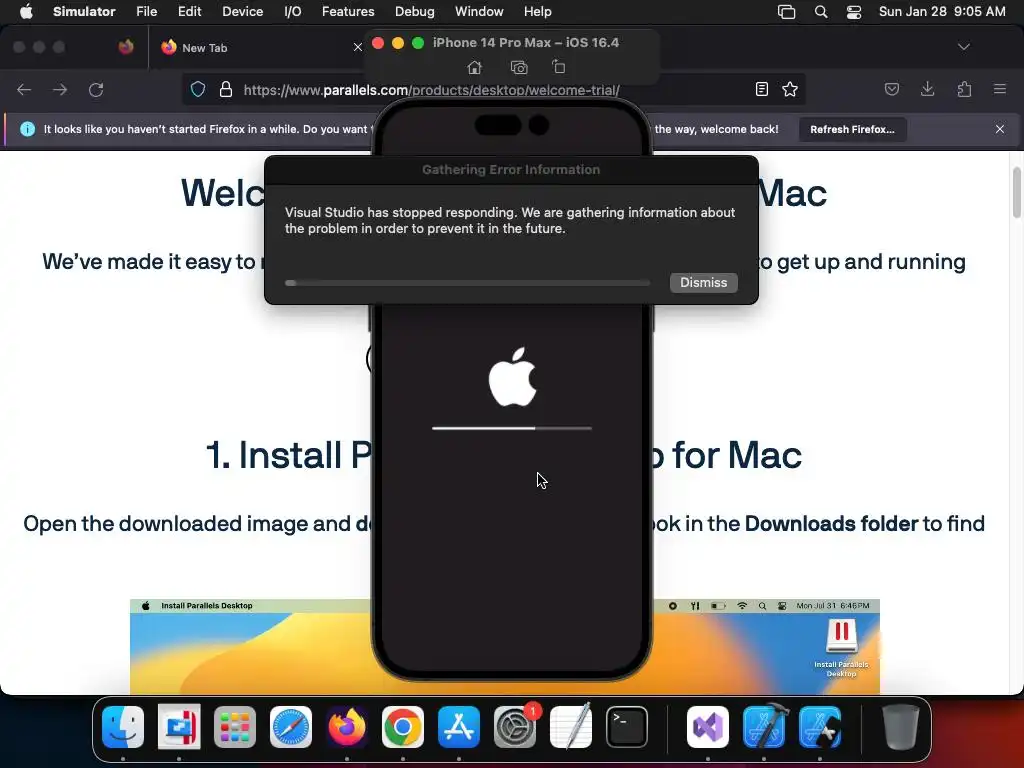The height and width of the screenshot is (768, 1024).
Task: Open the Simulator app menu
Action: click(84, 12)
